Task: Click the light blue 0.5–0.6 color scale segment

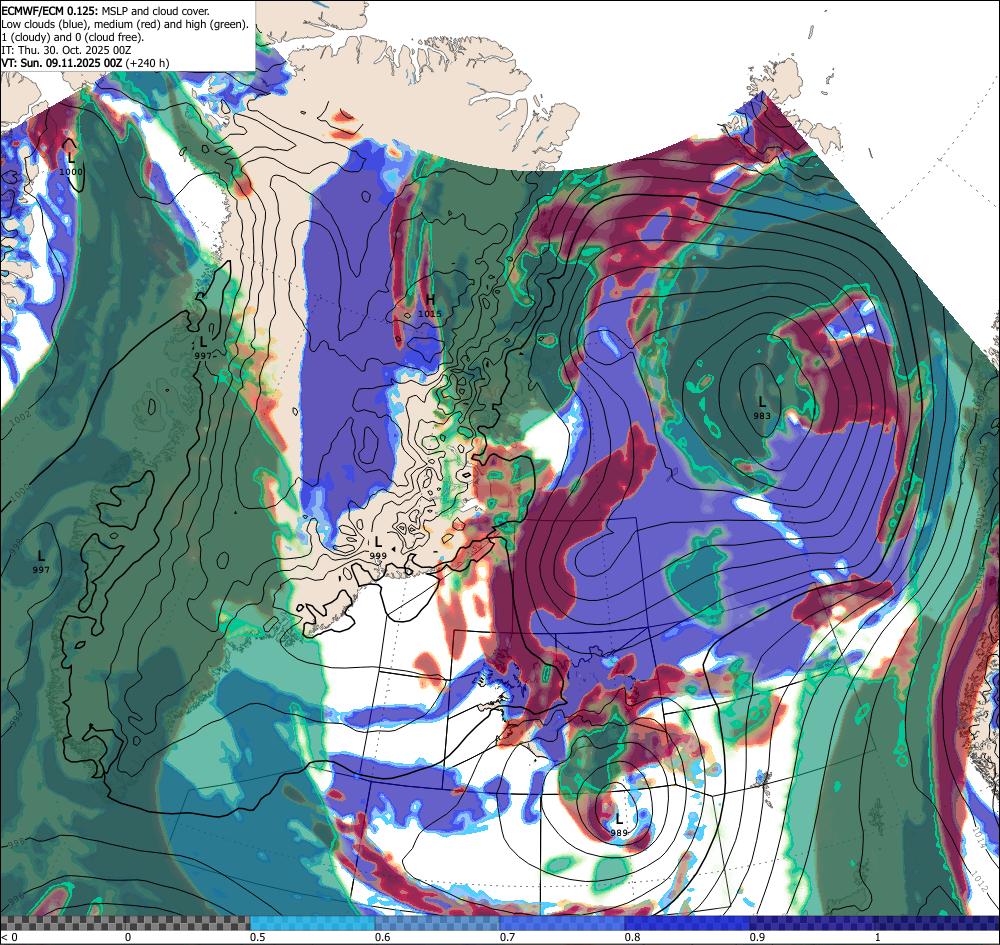Action: tap(312, 923)
